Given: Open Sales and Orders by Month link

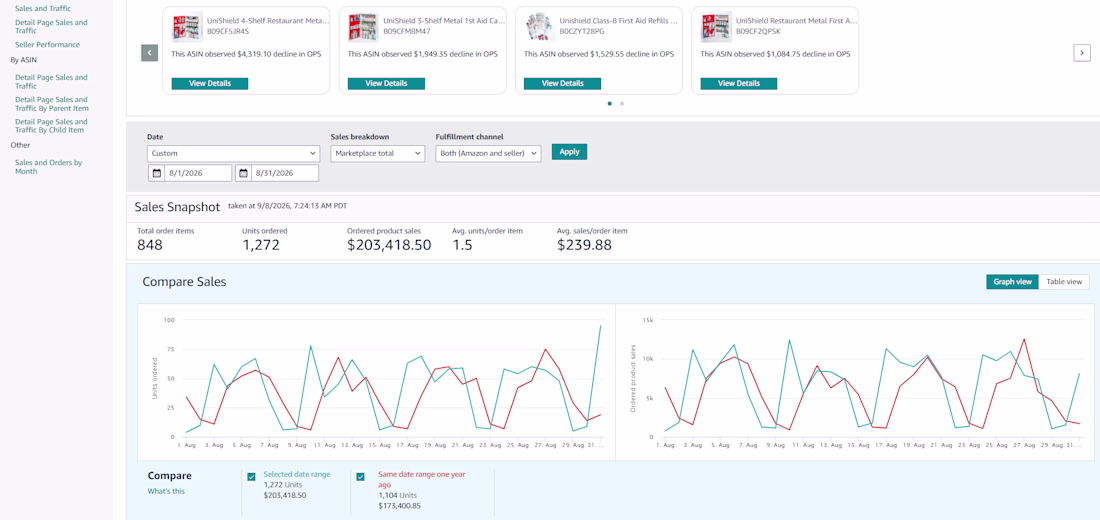Looking at the screenshot, I should pyautogui.click(x=48, y=167).
